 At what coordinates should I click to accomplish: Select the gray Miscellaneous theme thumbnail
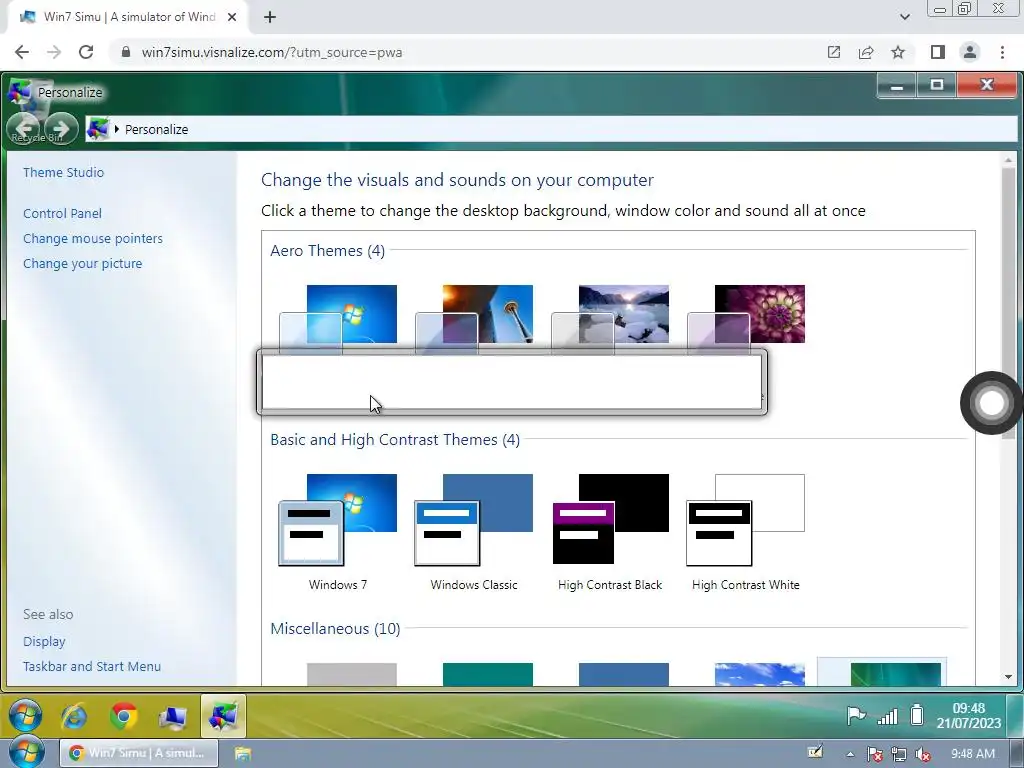tap(351, 674)
